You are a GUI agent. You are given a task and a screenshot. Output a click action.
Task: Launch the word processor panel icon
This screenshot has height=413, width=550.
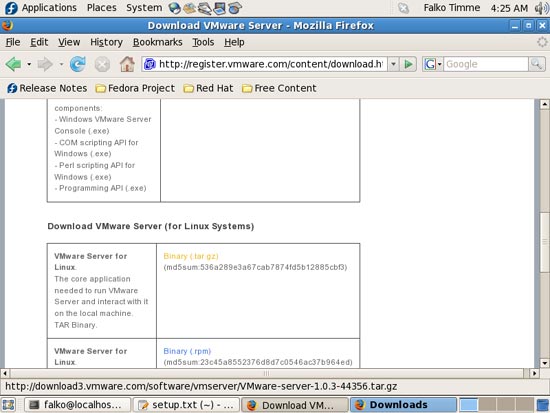(x=204, y=8)
